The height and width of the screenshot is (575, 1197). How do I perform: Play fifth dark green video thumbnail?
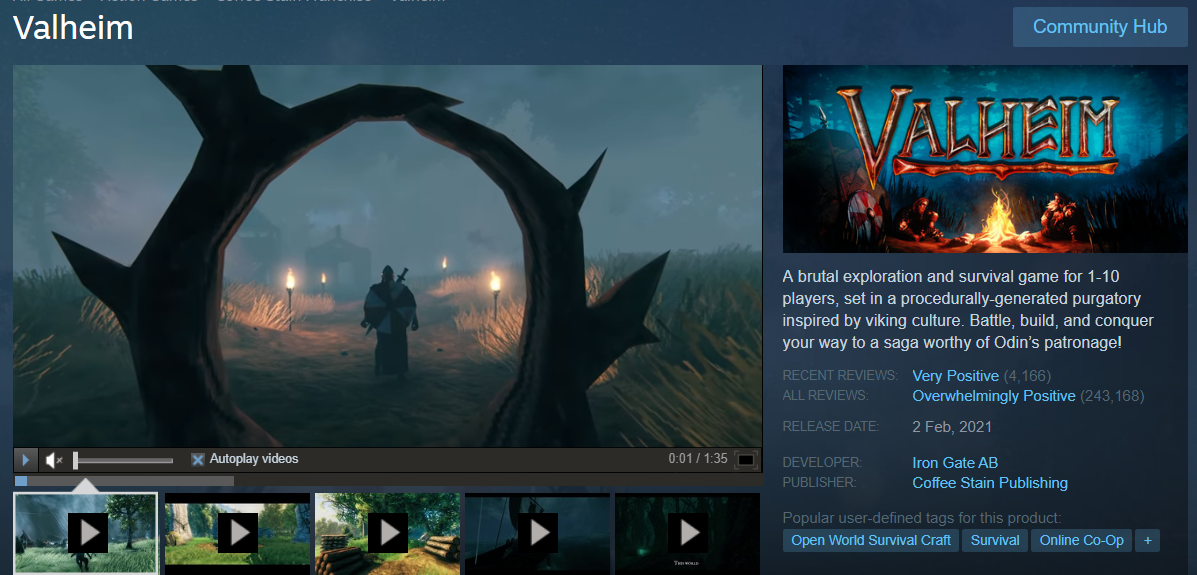pos(687,533)
